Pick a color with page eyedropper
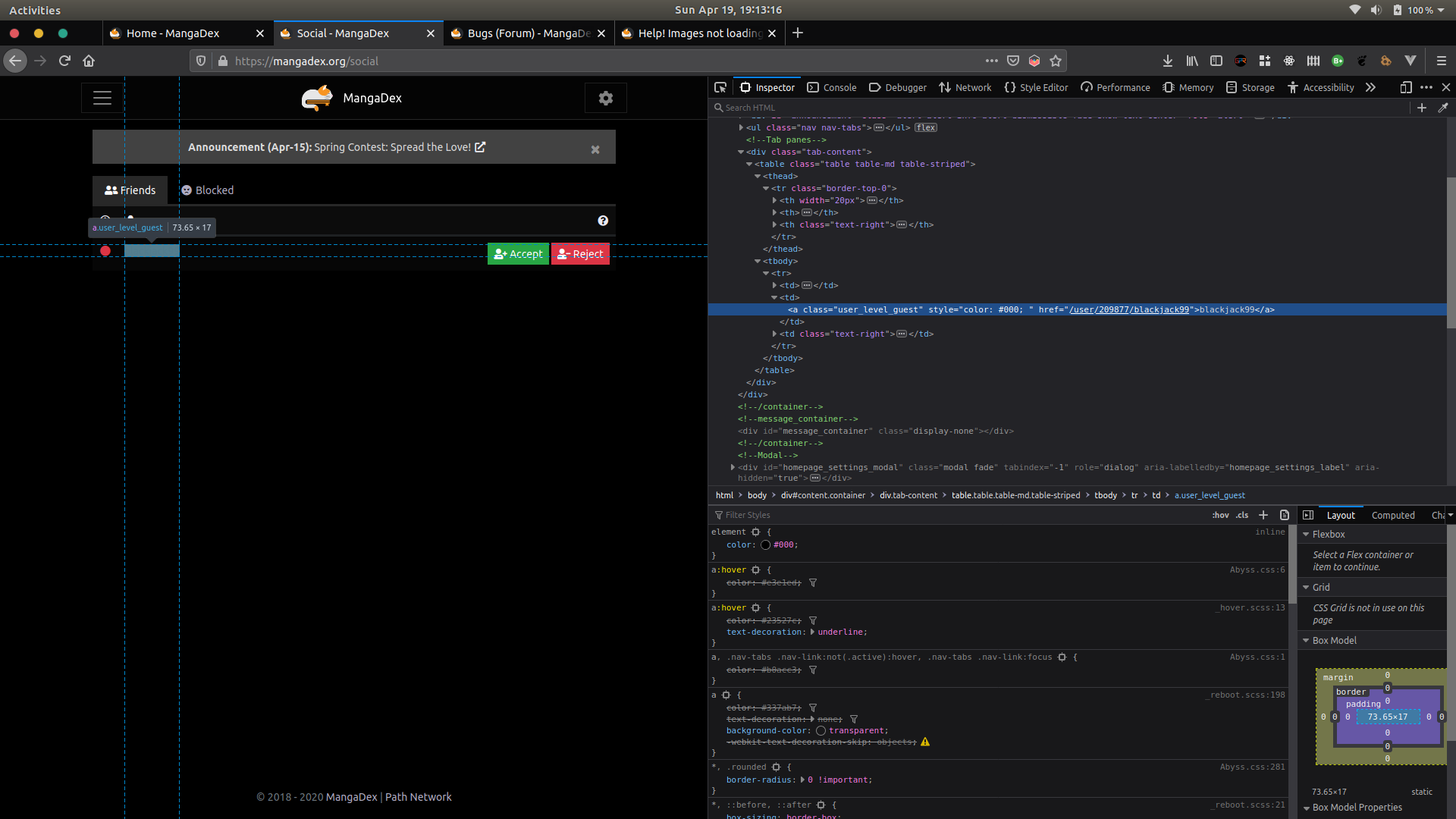Screen dimensions: 1456x819 pos(1443,108)
